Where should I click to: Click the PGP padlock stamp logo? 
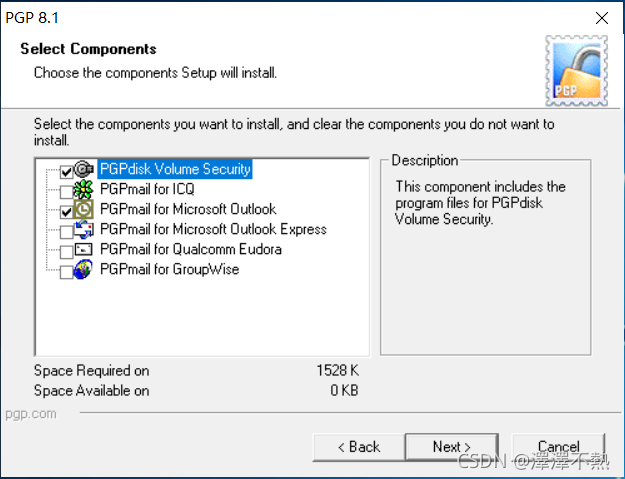point(576,71)
